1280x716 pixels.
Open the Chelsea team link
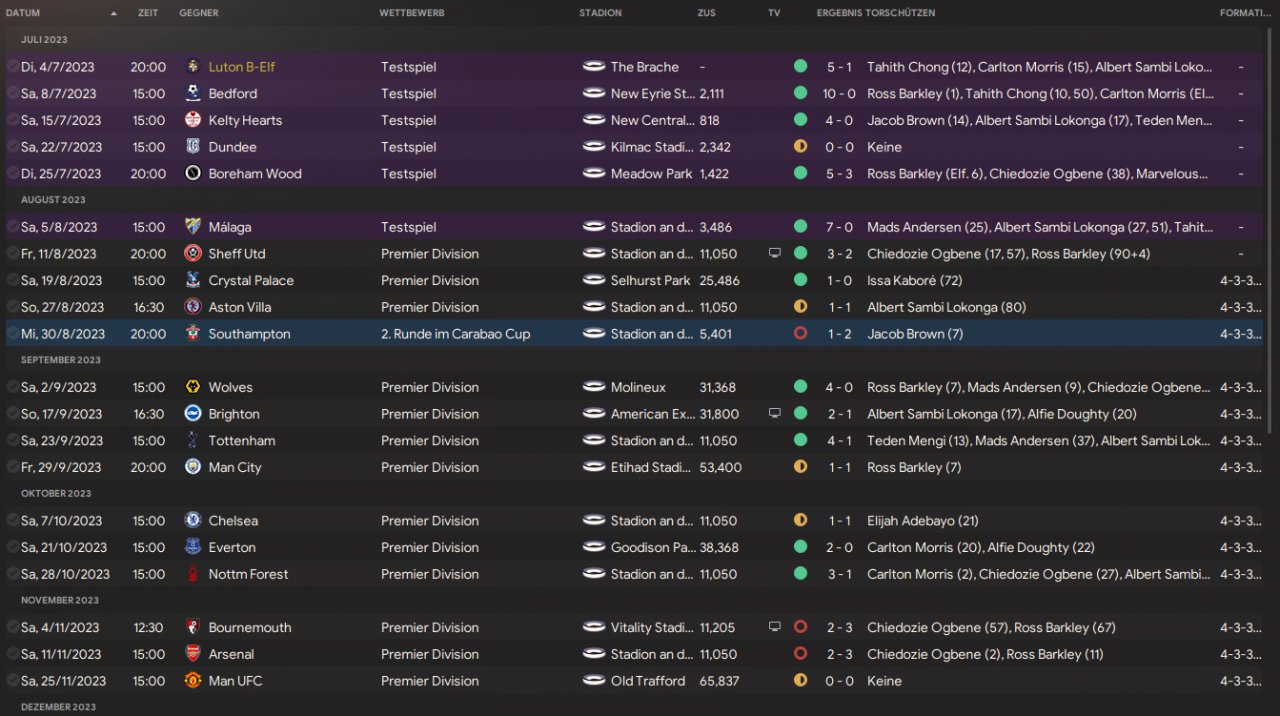(x=233, y=521)
